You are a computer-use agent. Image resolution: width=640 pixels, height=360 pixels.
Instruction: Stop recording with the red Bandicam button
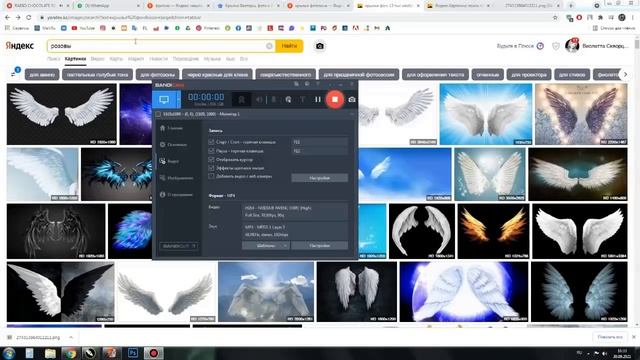click(335, 99)
